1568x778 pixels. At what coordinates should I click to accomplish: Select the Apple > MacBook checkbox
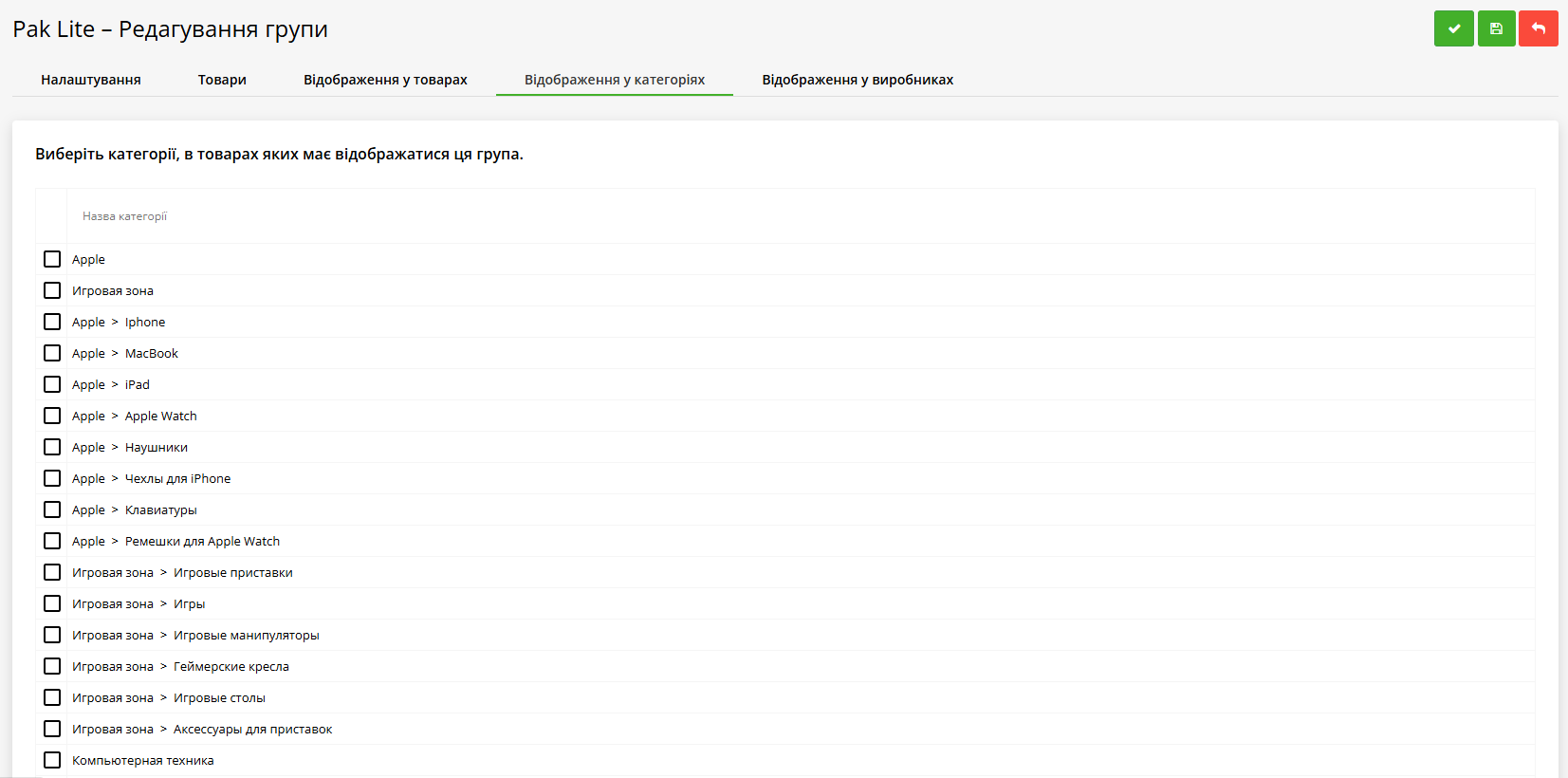[52, 353]
